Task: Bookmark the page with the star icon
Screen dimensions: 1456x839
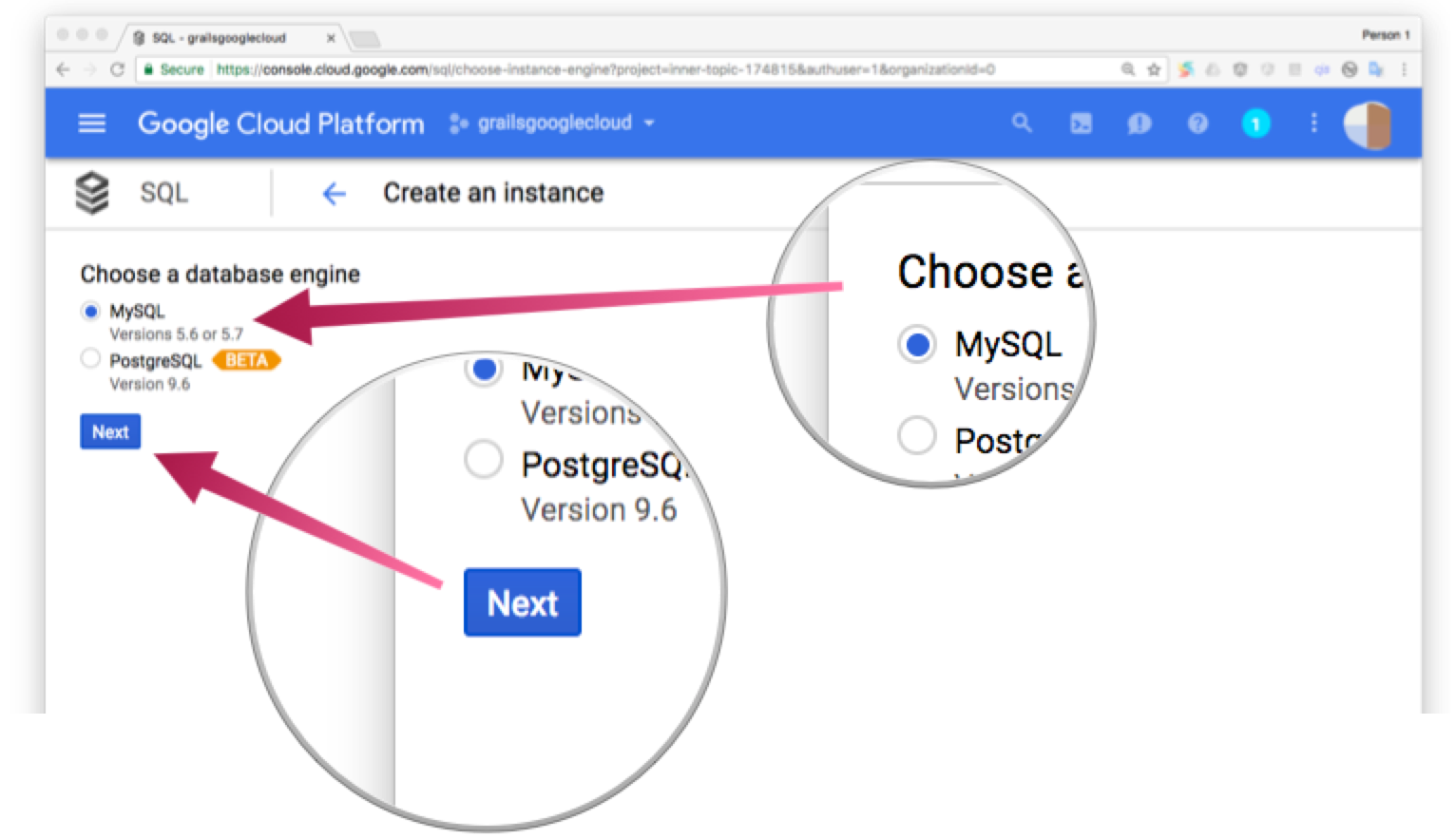Action: click(1154, 69)
